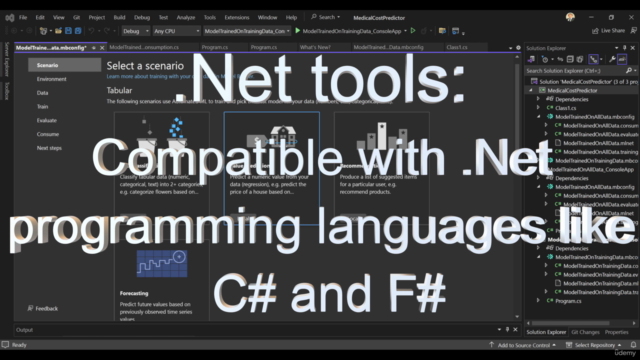This screenshot has height=360, width=640.
Task: Click Pending Changes Filter clock icon
Action: pyautogui.click(x=545, y=60)
